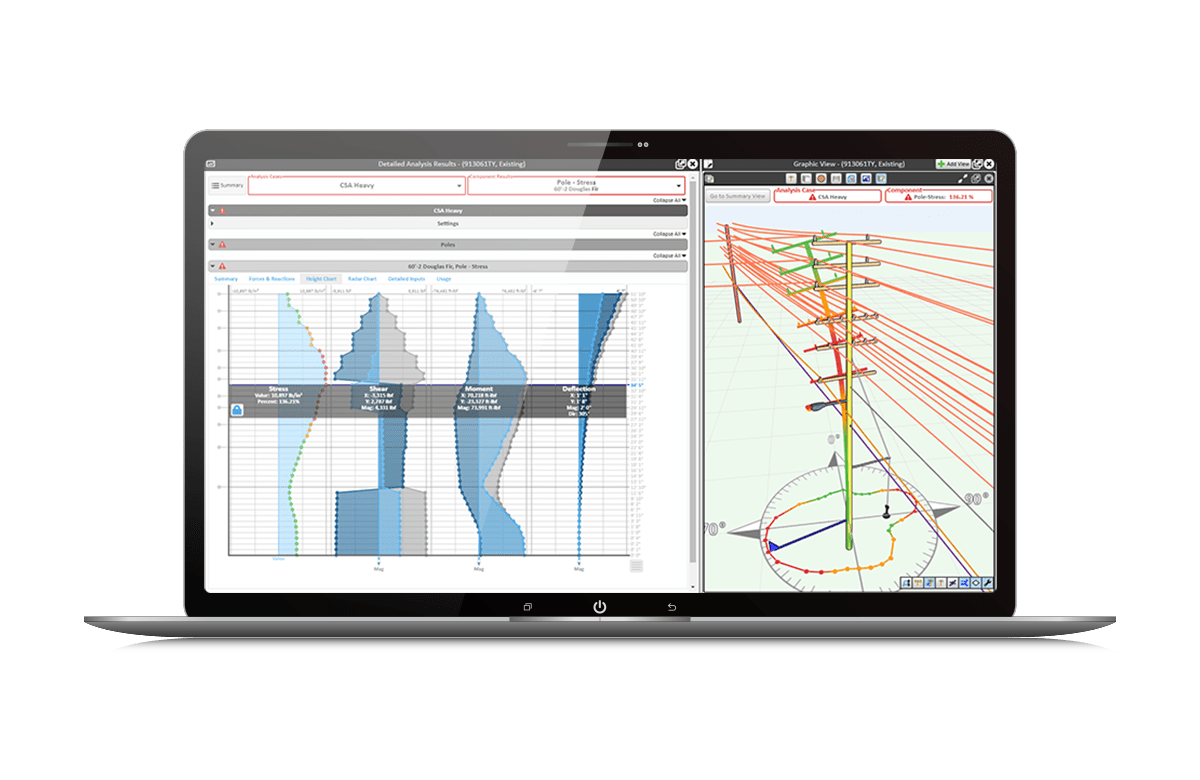Screen dimensions: 1200x780
Task: Click the wrench settings icon
Action: tap(988, 583)
